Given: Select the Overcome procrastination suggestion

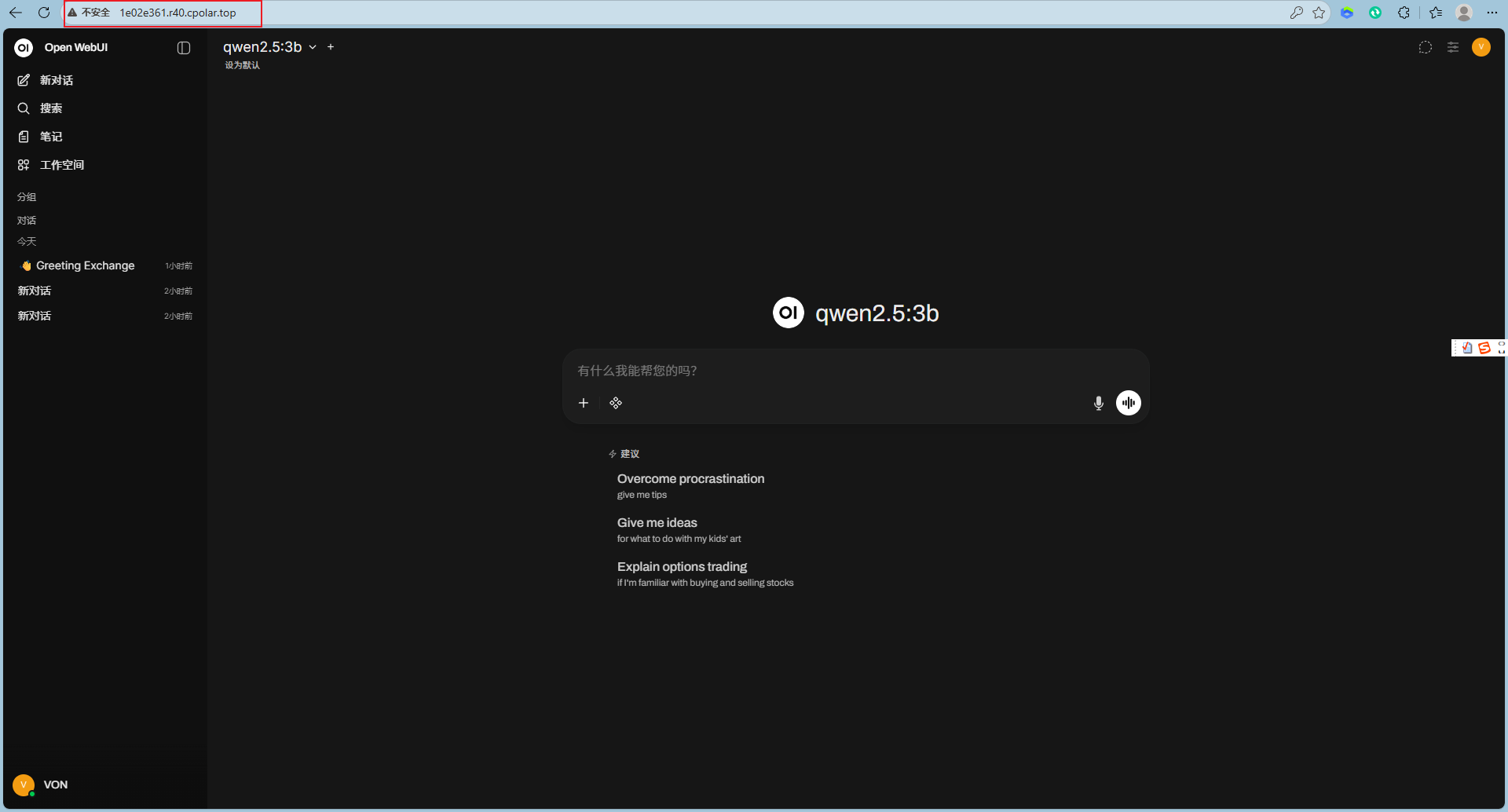Looking at the screenshot, I should [x=690, y=485].
